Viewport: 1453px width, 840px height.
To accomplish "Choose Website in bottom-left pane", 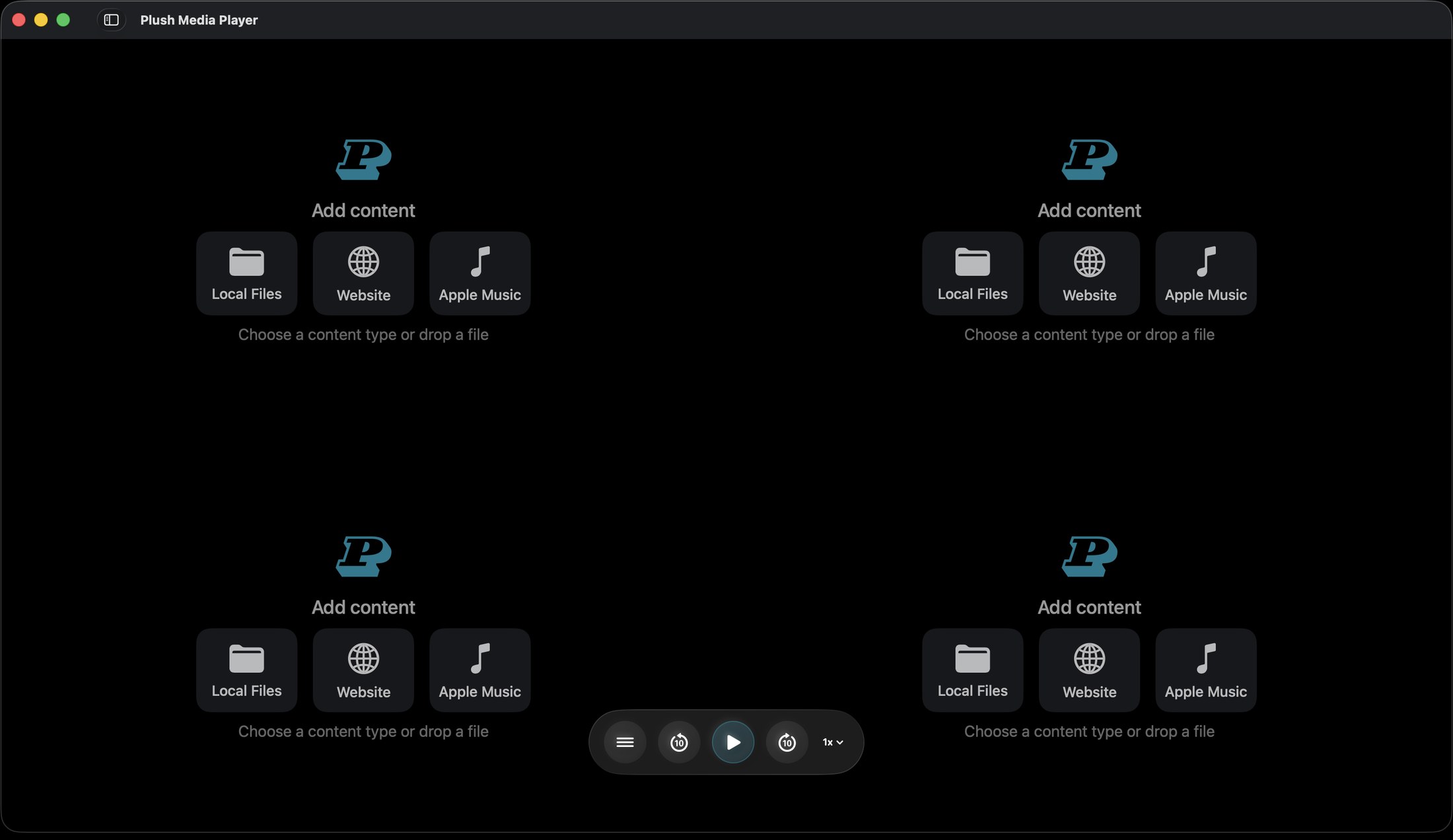I will coord(363,670).
